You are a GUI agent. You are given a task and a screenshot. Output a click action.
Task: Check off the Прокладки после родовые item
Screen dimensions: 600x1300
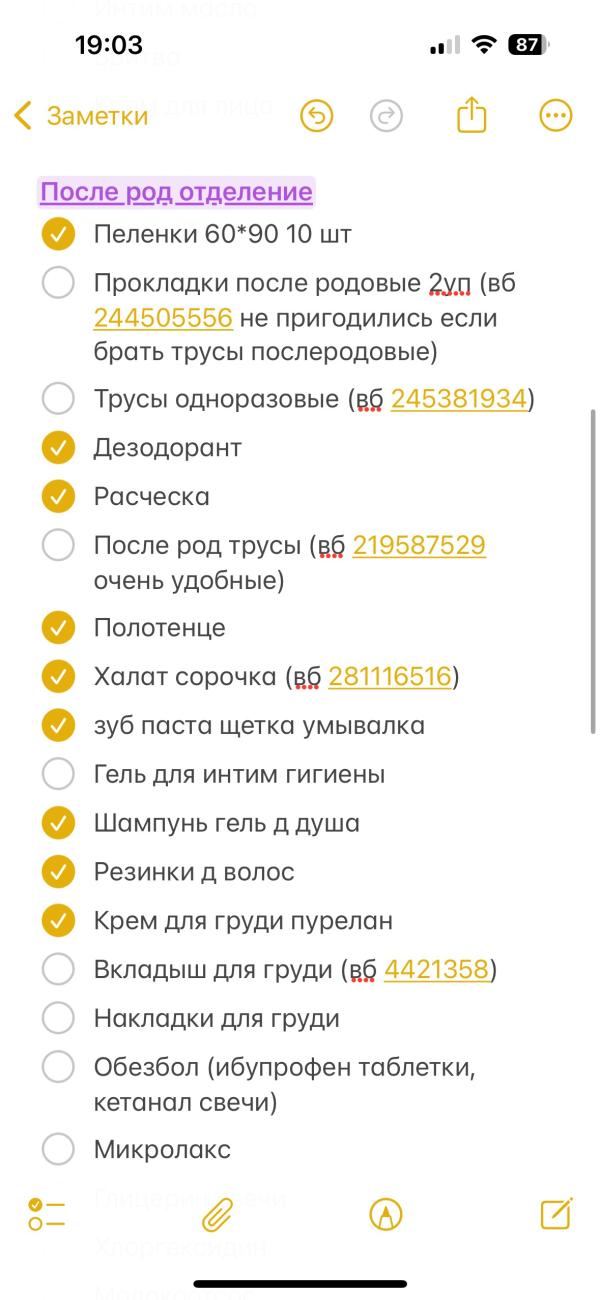[x=57, y=284]
